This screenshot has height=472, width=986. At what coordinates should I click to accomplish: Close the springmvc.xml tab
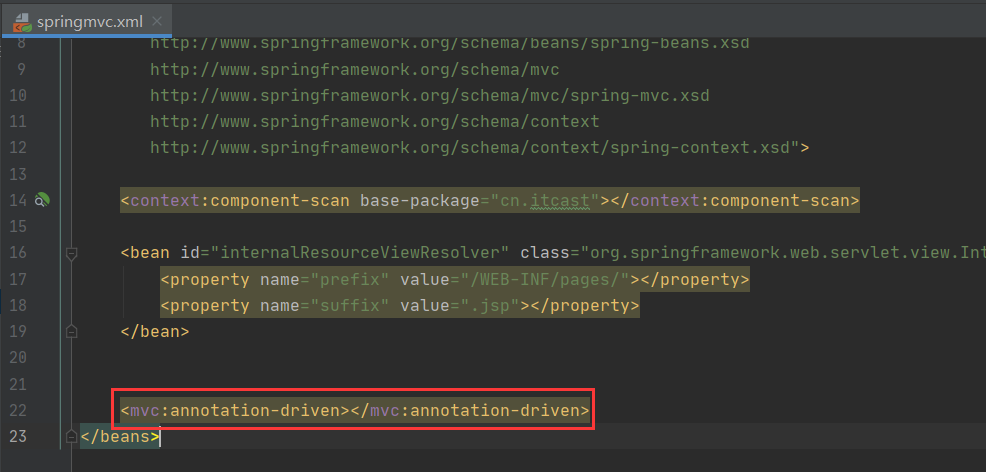tap(158, 23)
